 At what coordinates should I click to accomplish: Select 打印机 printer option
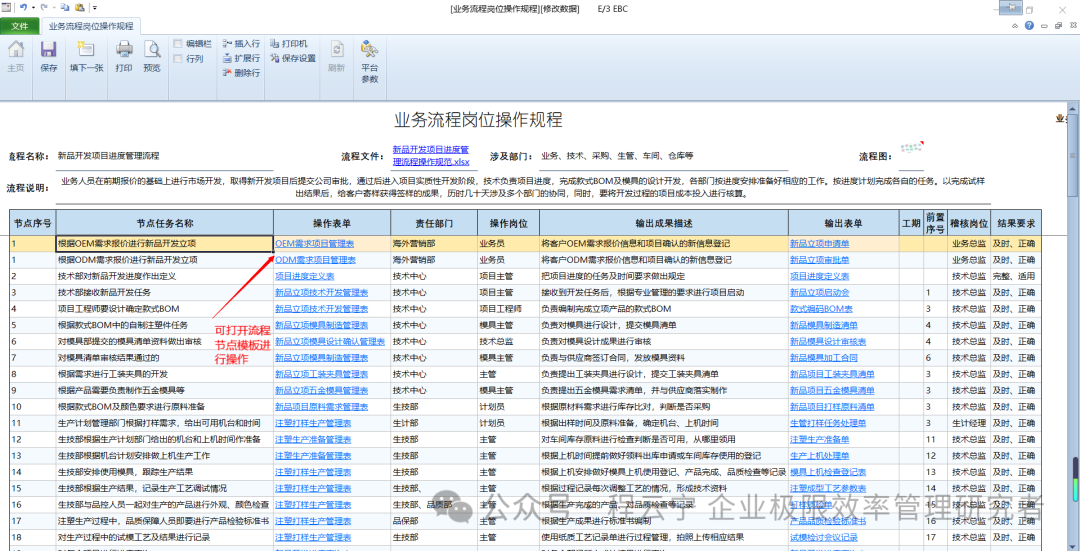point(288,44)
